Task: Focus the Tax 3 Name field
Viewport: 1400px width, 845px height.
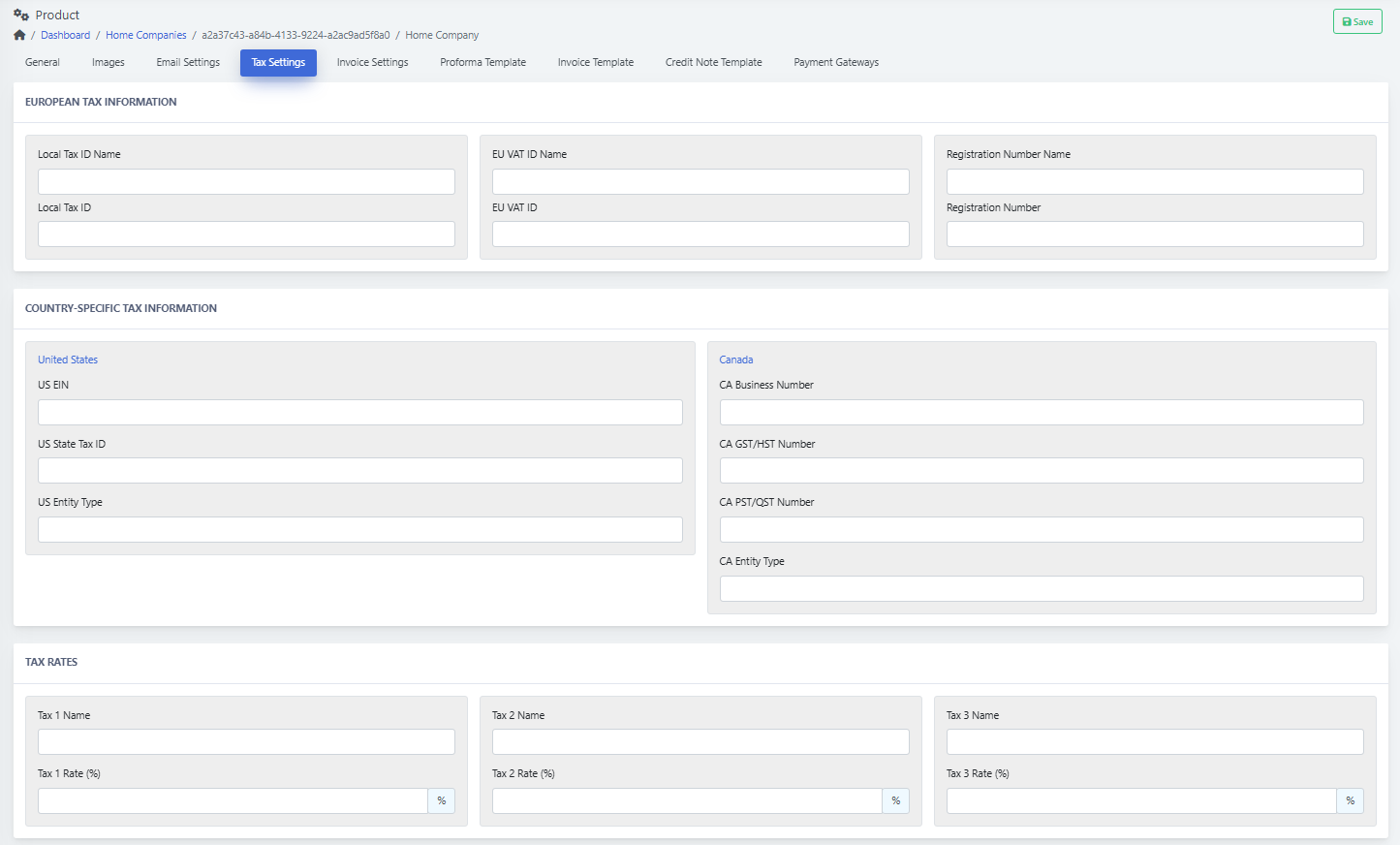Action: (1155, 741)
